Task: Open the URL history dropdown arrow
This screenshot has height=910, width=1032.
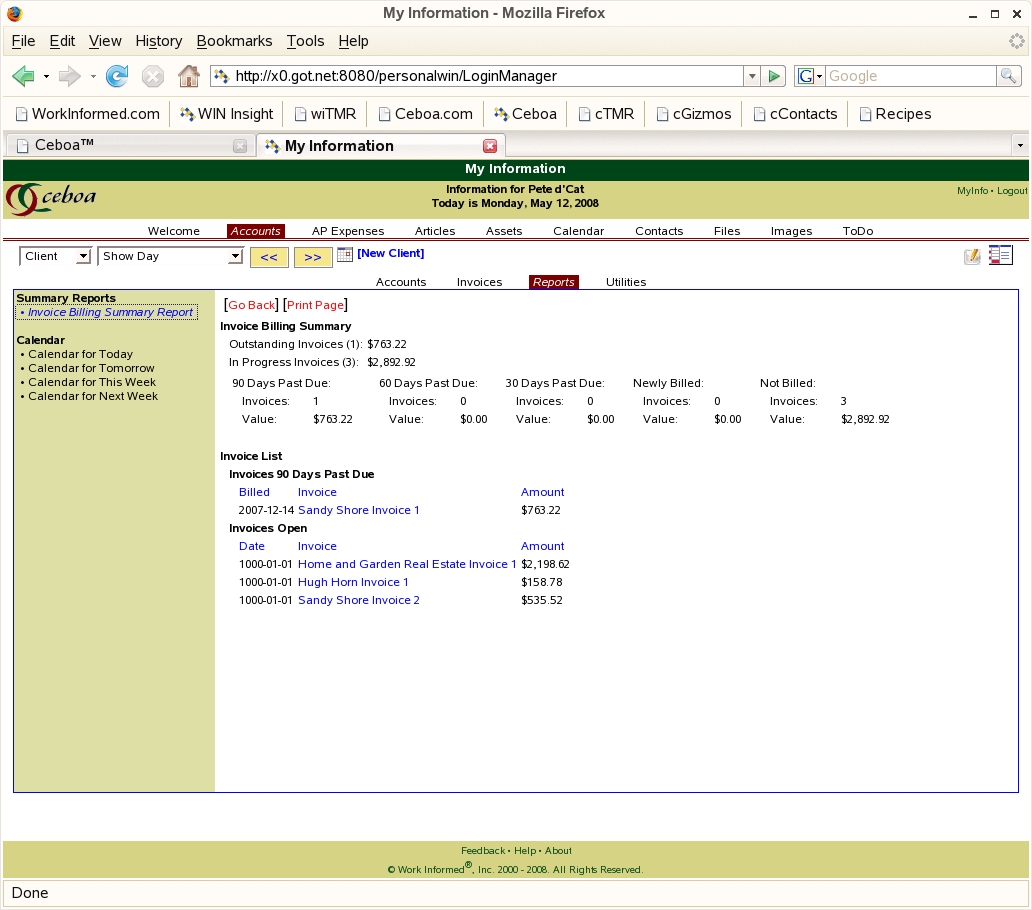Action: pos(751,76)
